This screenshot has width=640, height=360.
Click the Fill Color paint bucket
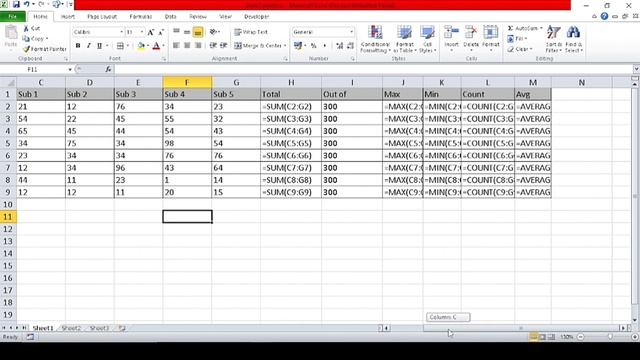pyautogui.click(x=141, y=46)
